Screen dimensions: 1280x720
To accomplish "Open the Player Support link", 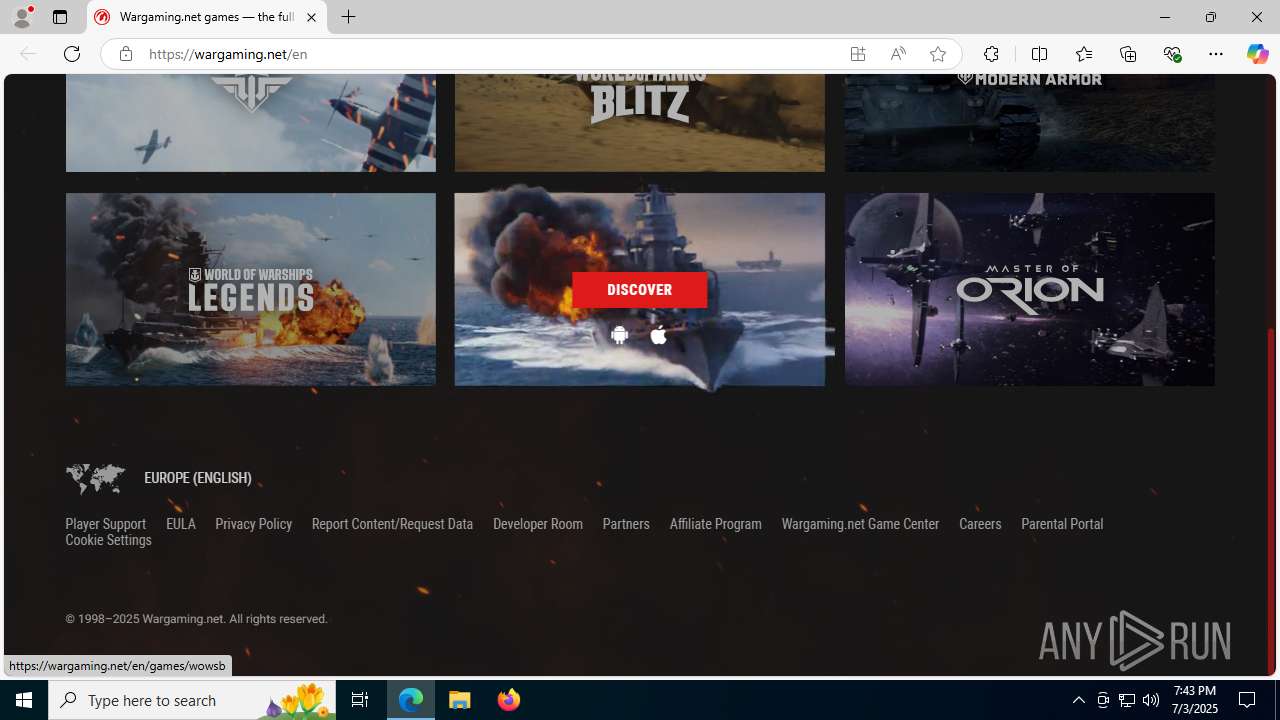I will coord(105,524).
